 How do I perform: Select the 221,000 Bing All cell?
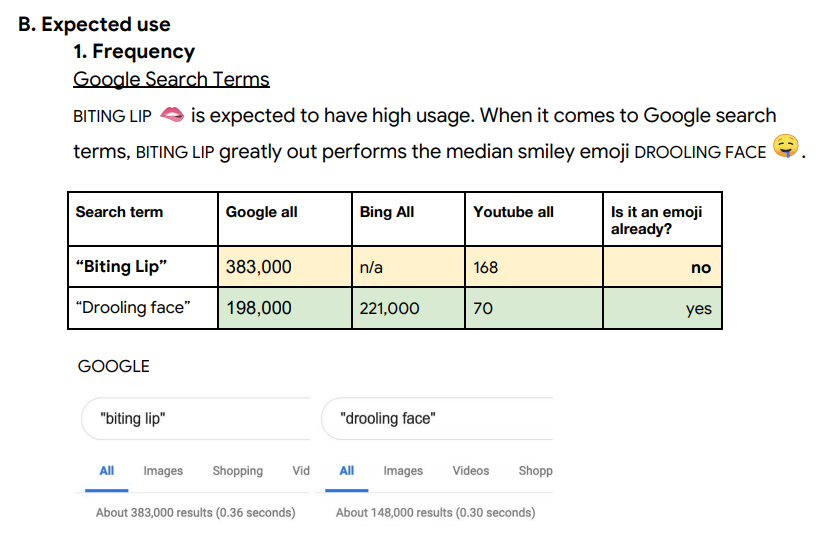click(x=408, y=308)
